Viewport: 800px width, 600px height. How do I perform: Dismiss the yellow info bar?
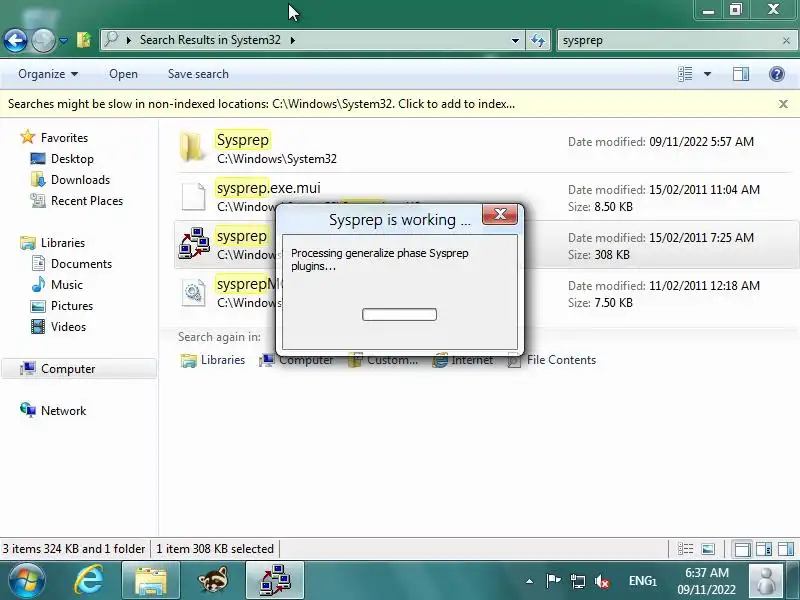click(x=783, y=104)
